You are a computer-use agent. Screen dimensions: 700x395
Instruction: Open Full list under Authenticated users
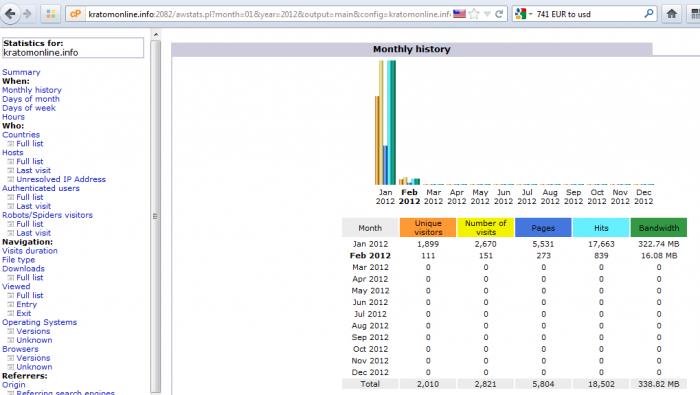click(30, 197)
